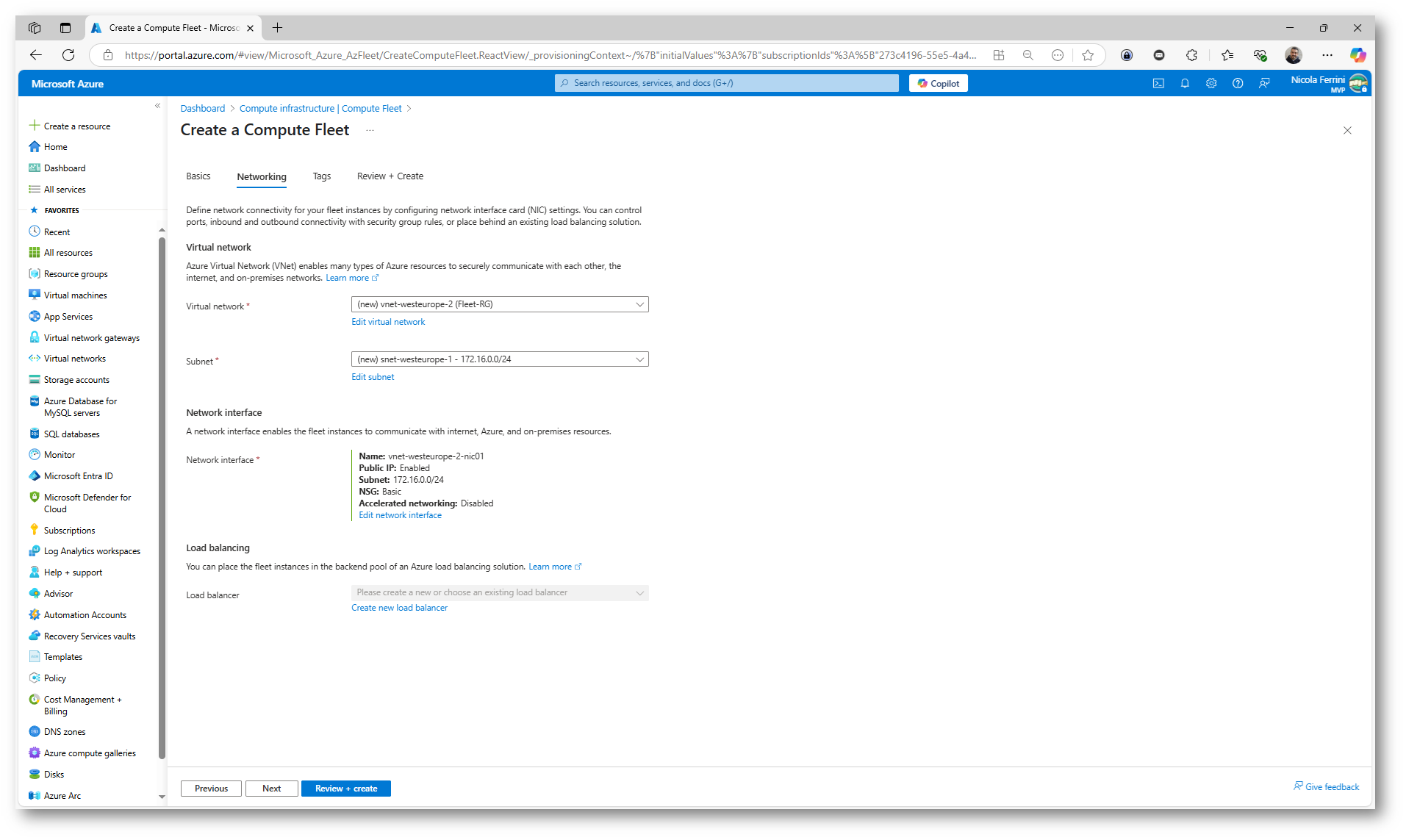
Task: Open All services in the sidebar
Action: [65, 189]
